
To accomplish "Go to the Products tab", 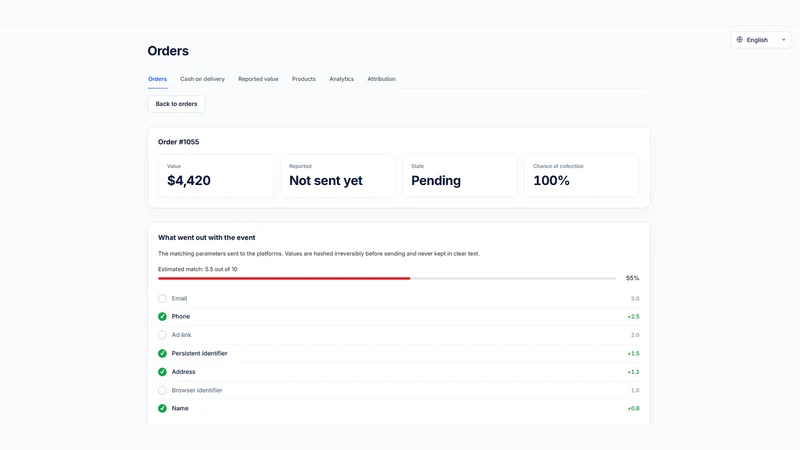I will point(304,79).
